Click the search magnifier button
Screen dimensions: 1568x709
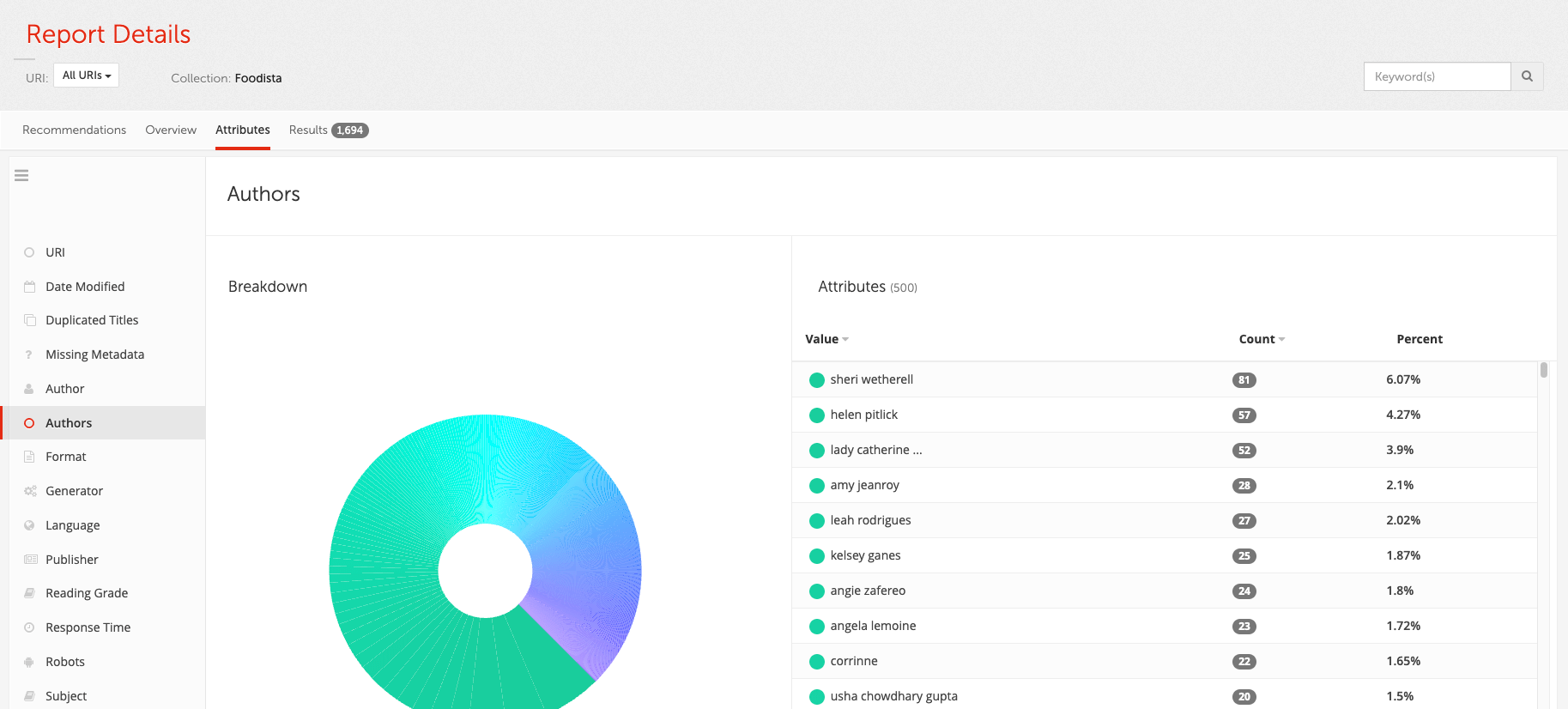1527,76
